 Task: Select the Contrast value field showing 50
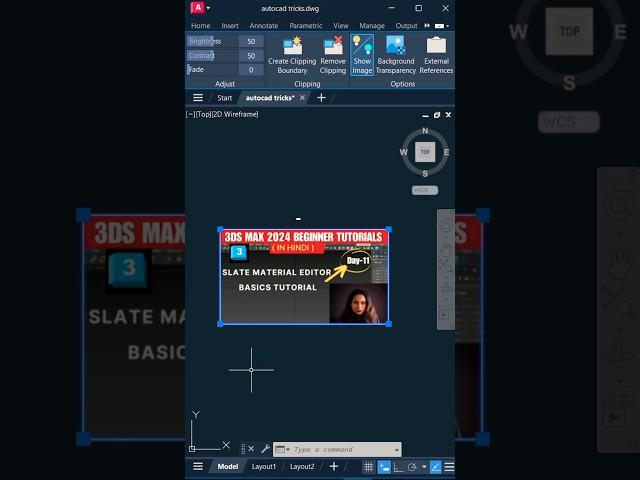(251, 56)
